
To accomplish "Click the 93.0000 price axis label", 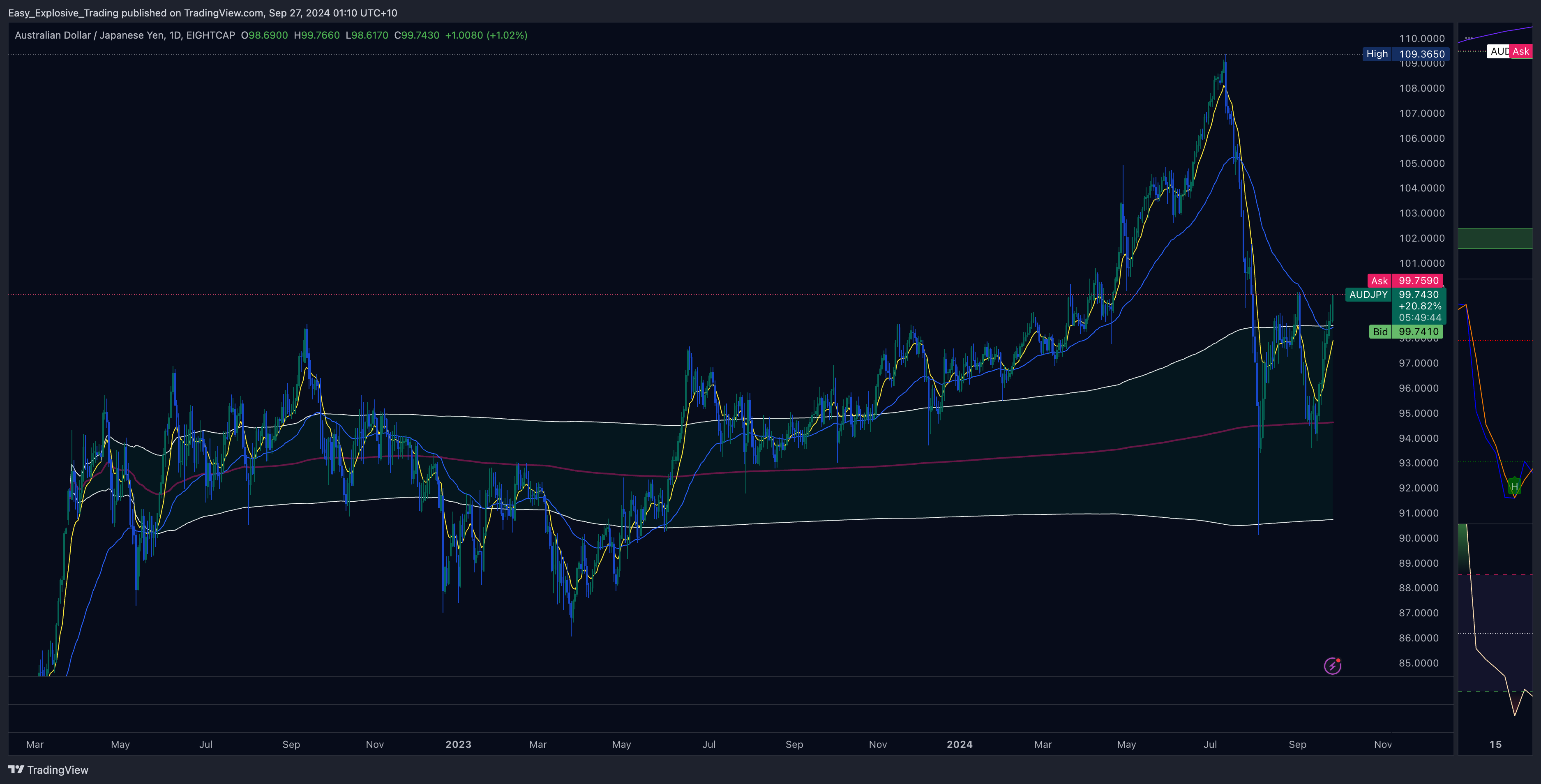I will pos(1419,463).
